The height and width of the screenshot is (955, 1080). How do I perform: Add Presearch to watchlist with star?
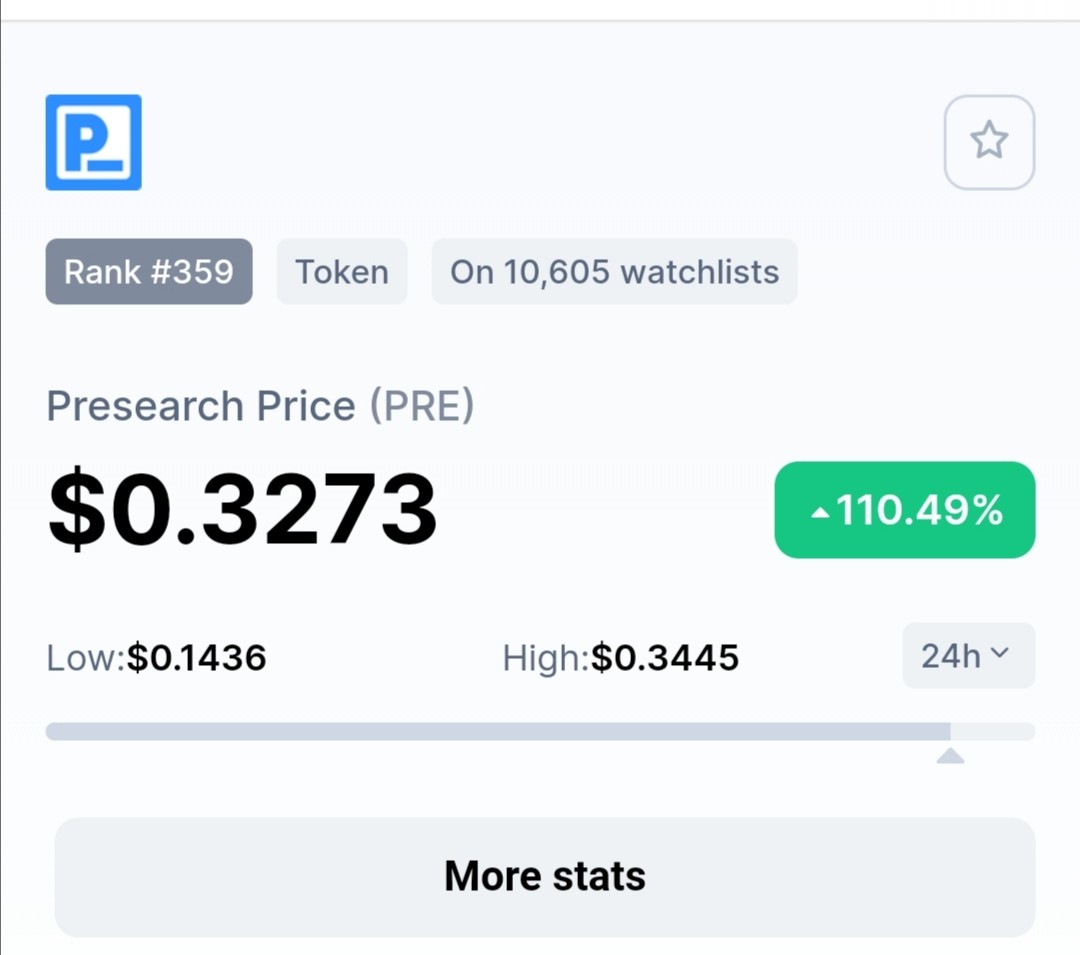(989, 143)
